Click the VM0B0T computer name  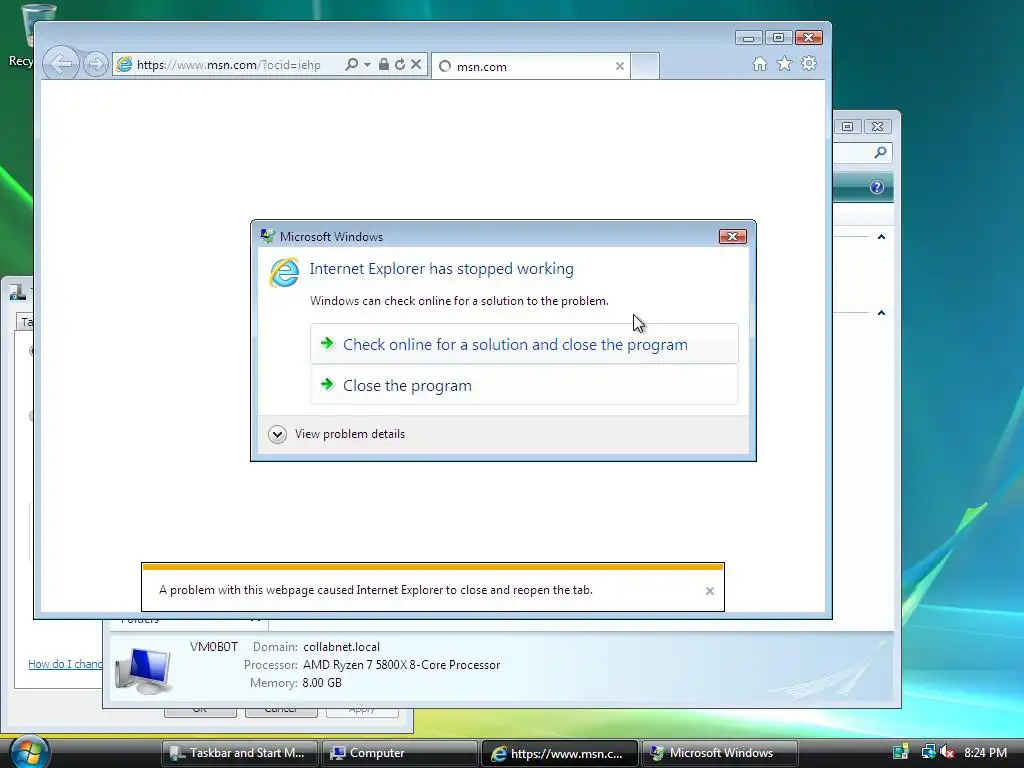point(214,647)
